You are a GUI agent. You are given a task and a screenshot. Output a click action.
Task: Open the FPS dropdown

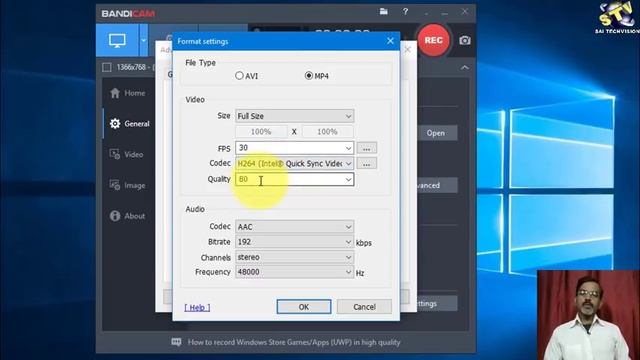click(294, 148)
